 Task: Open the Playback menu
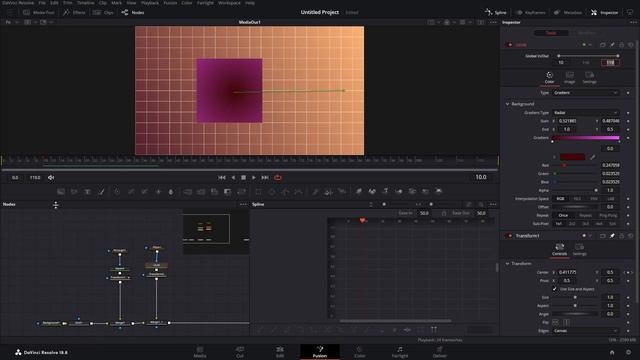coord(150,3)
